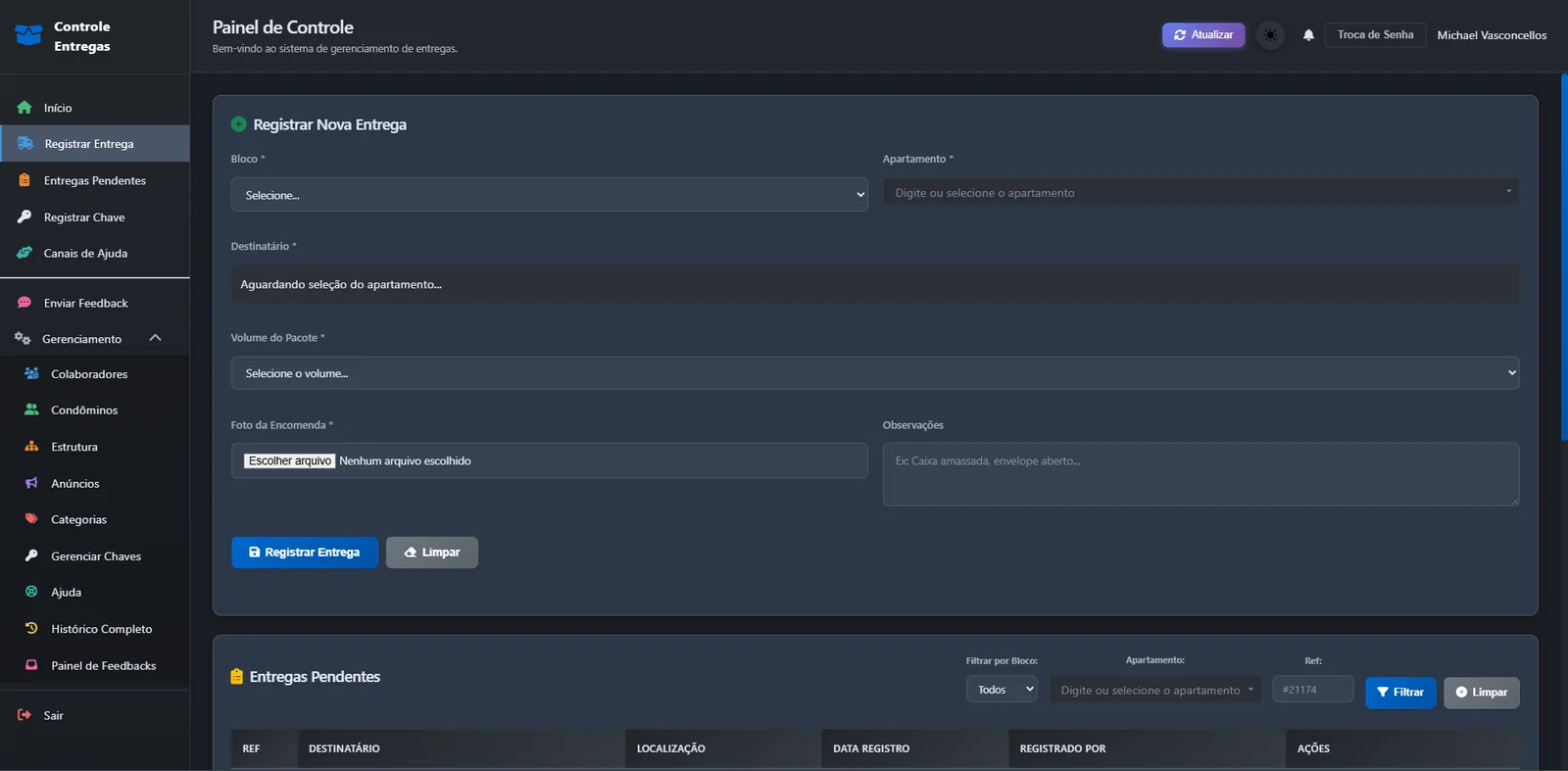The image size is (1568, 771).
Task: Click the Limpar button in the registration form
Action: 432,553
